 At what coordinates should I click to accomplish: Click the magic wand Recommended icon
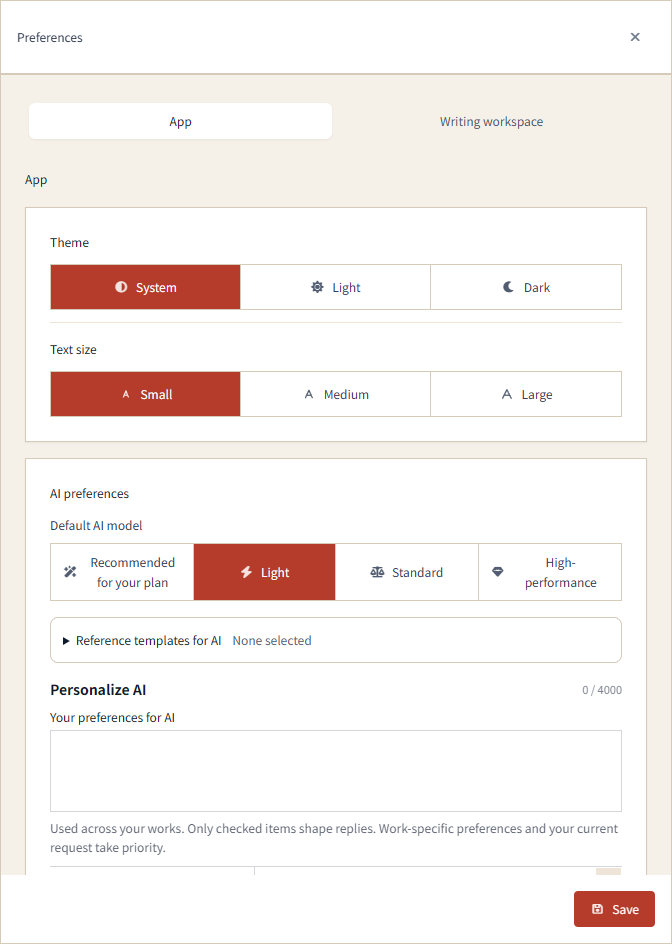(x=70, y=572)
